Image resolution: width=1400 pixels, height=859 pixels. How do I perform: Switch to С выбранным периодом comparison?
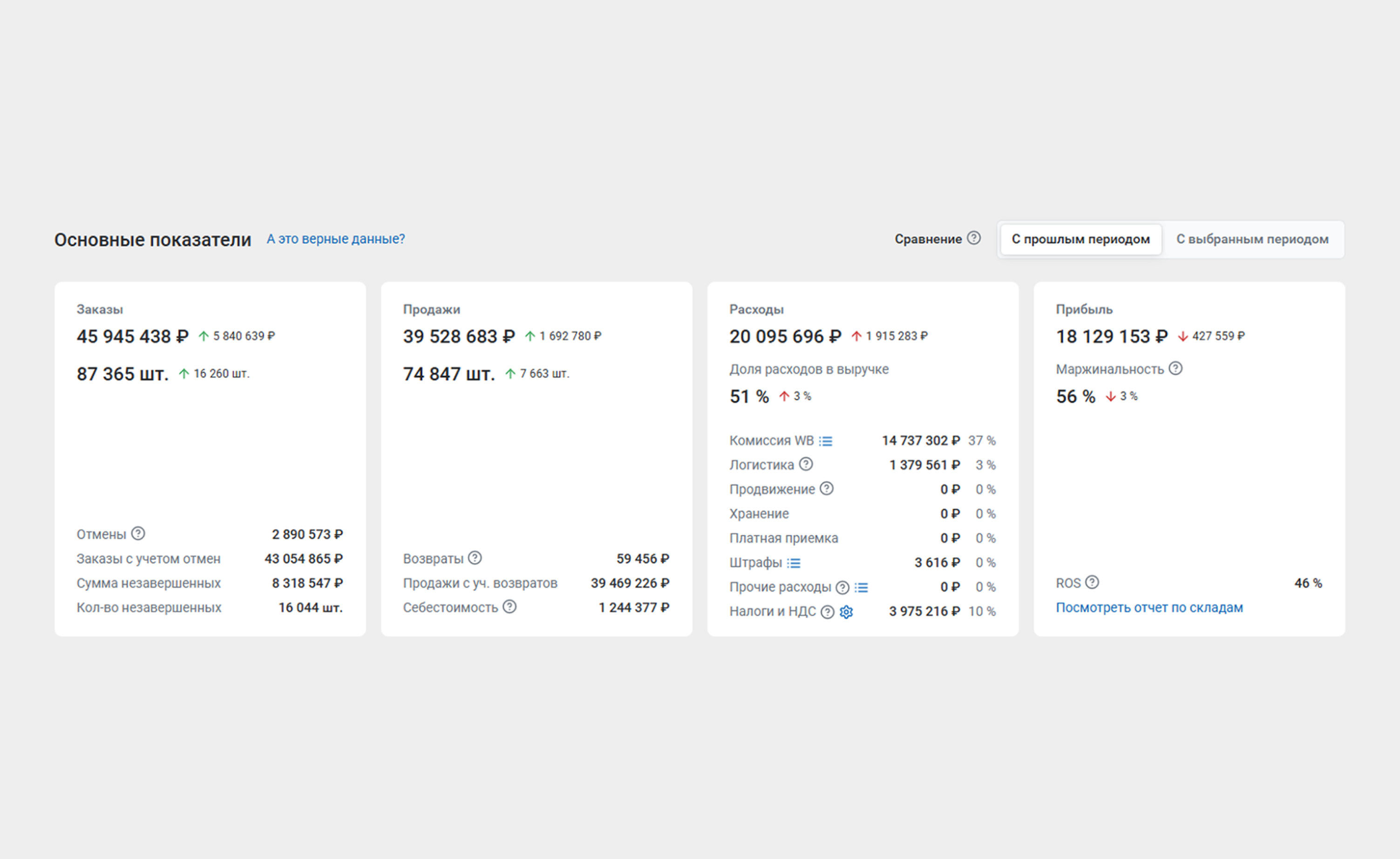pos(1252,239)
